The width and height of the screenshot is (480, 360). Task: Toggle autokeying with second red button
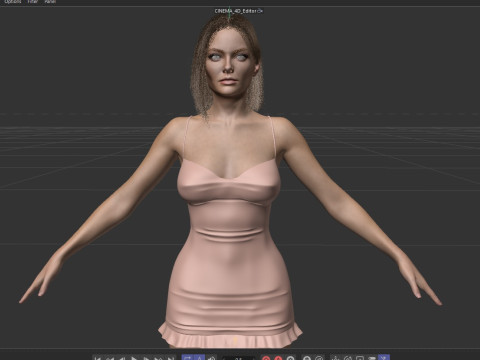[x=278, y=358]
